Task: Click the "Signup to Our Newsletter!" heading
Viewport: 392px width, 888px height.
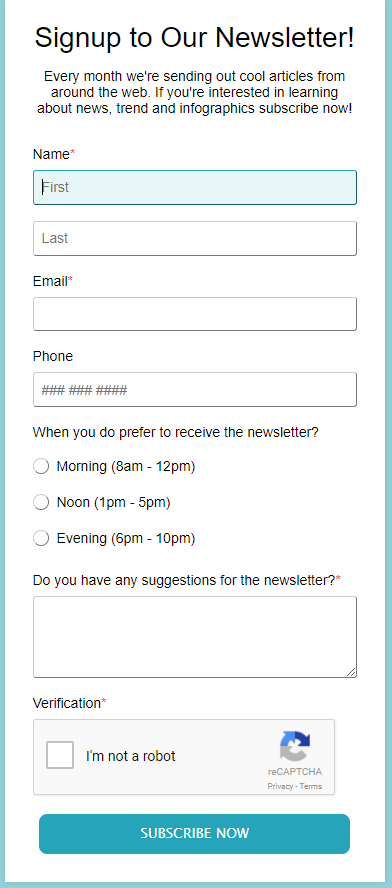Action: 194,38
